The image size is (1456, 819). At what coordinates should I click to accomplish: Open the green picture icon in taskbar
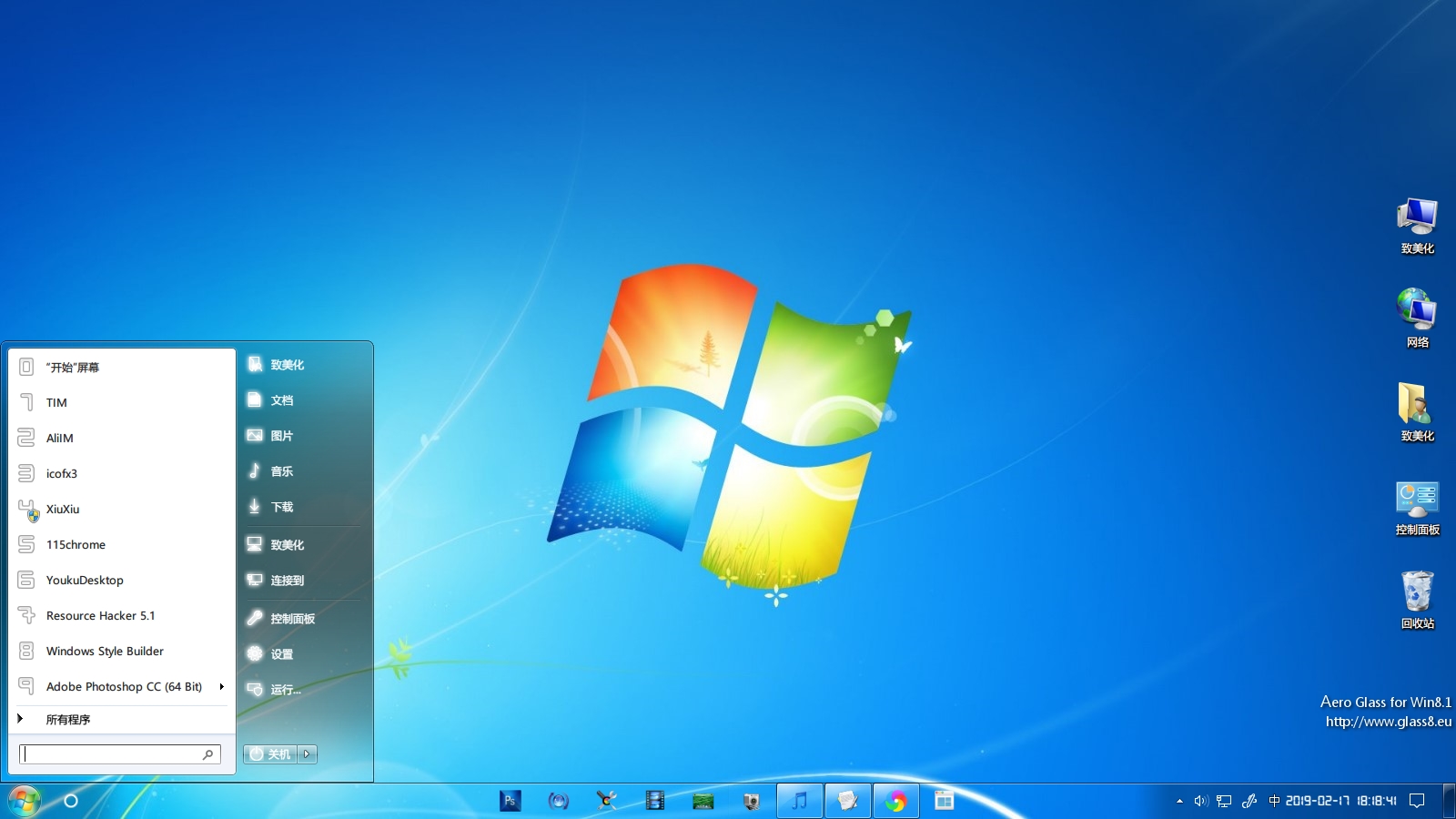tap(703, 801)
